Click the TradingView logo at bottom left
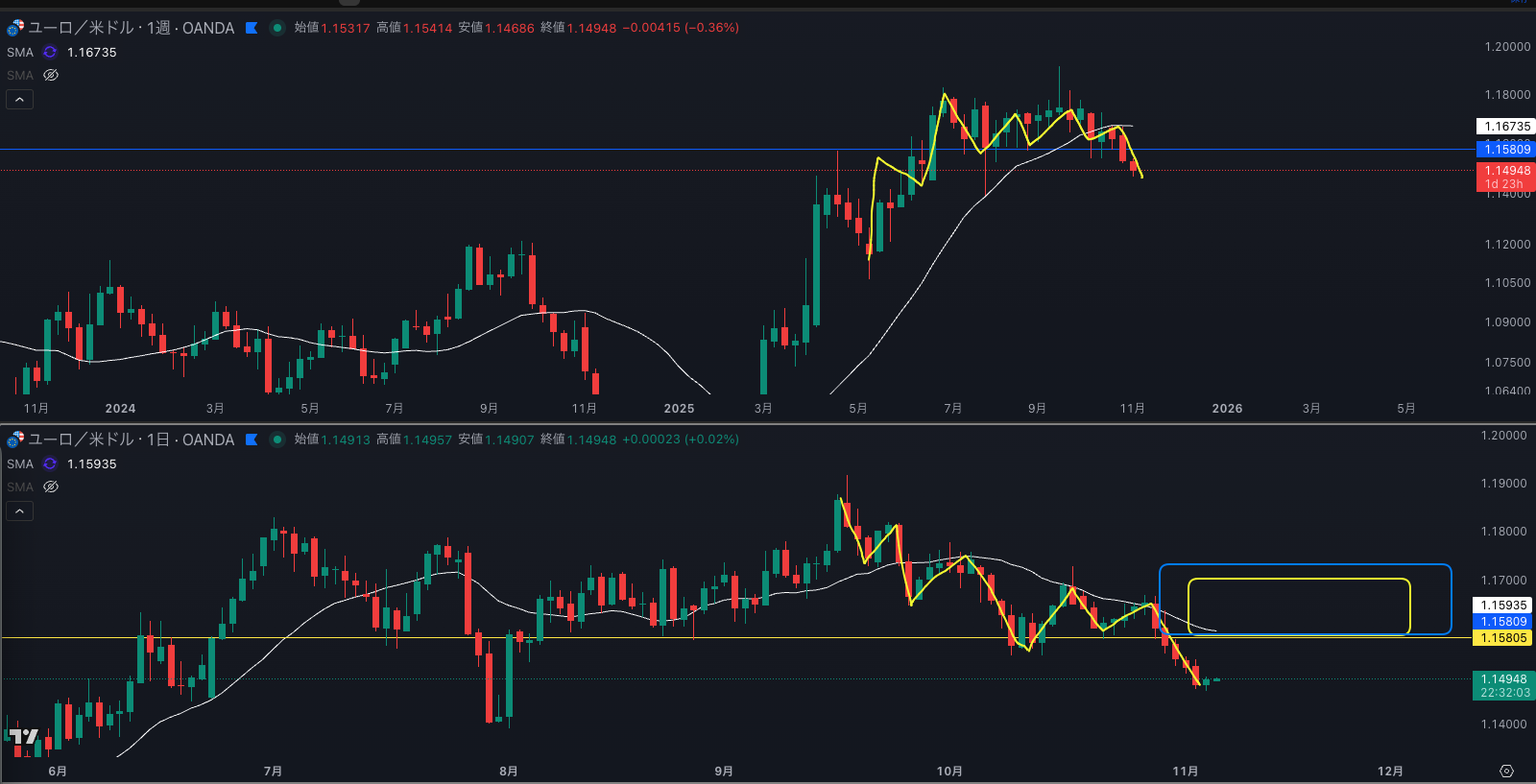This screenshot has width=1536, height=784. [23, 737]
